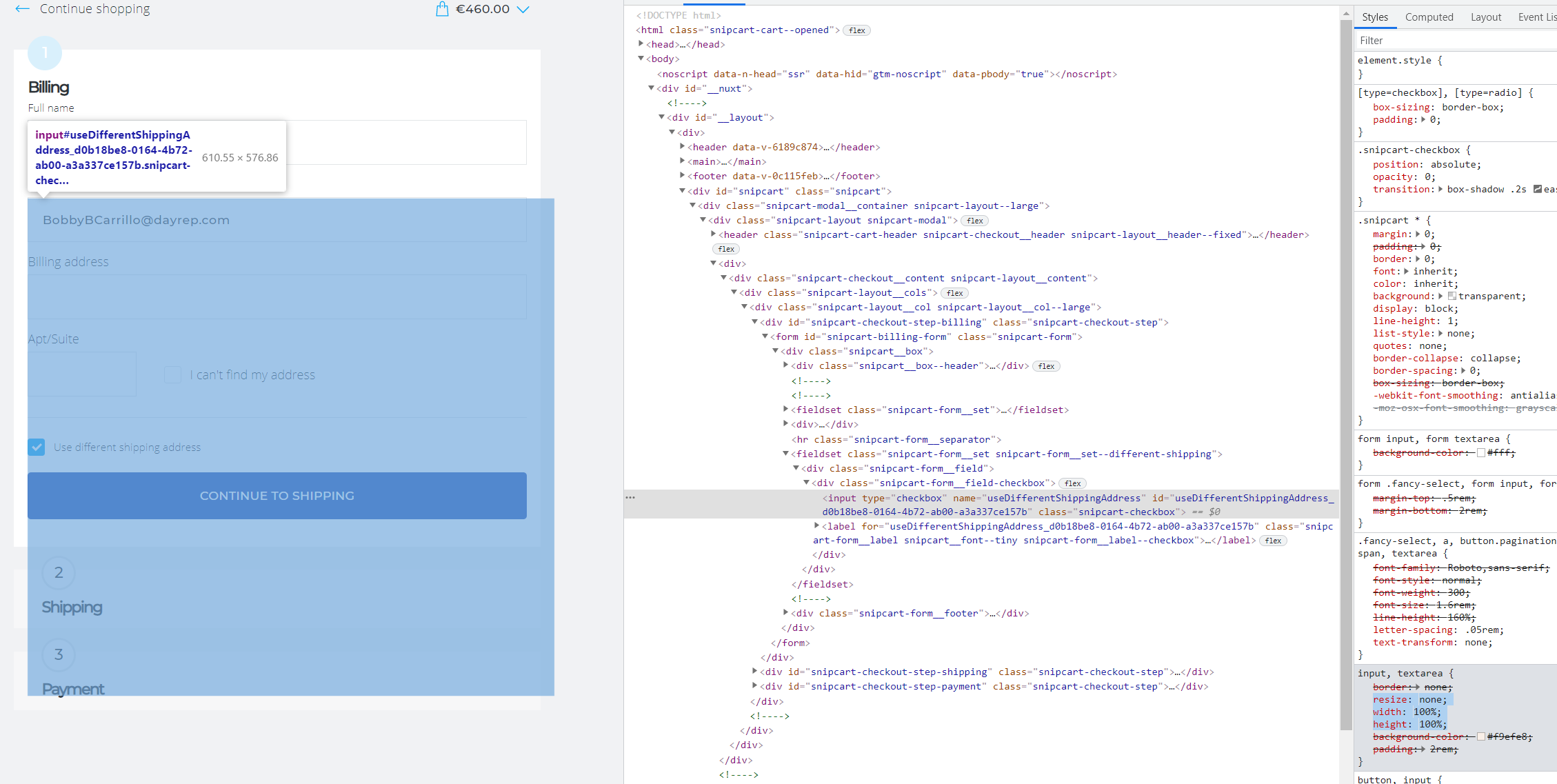Click flex badge on snipcart__box--header div

click(1046, 366)
